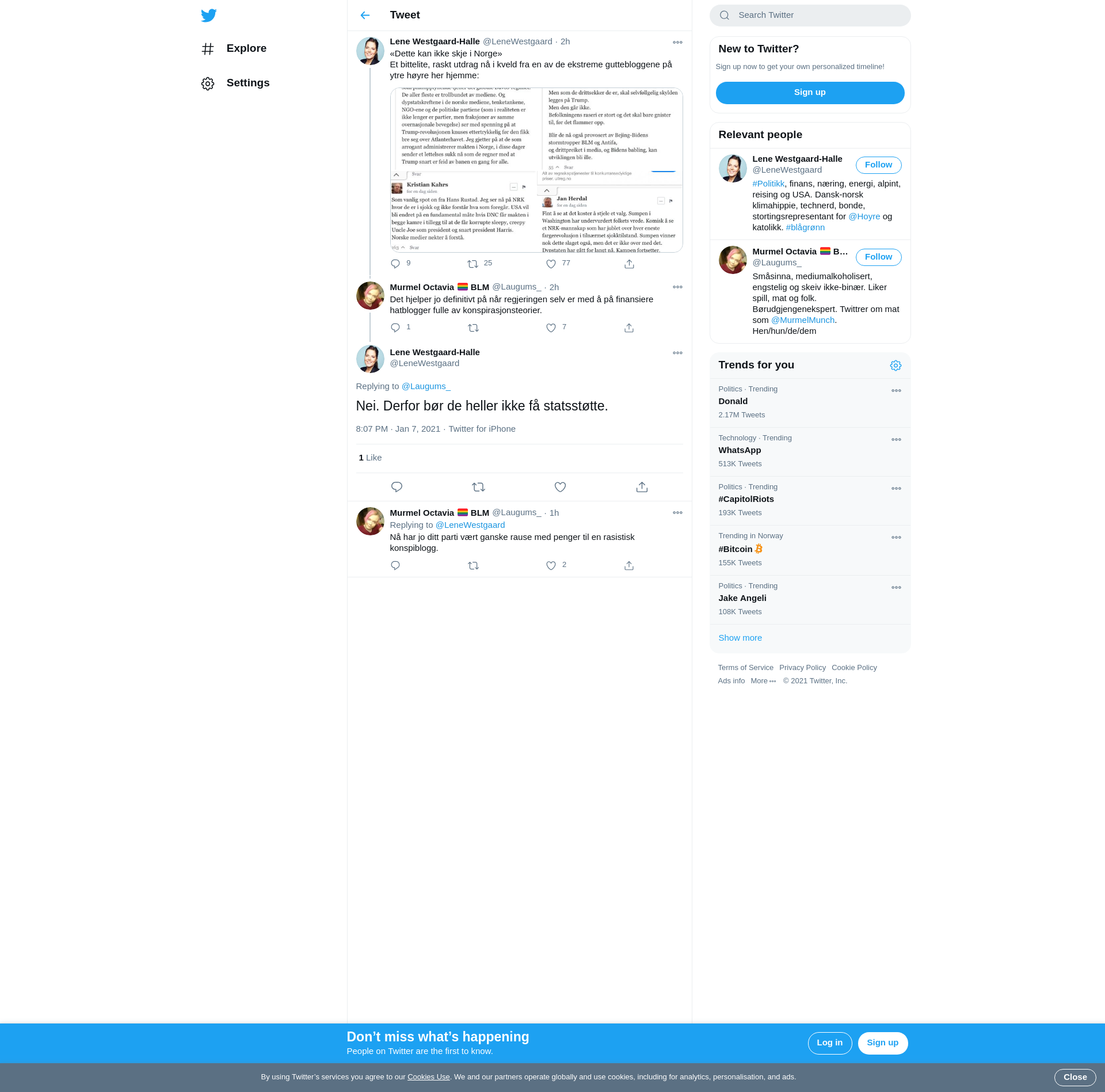Reply to the tweet with 9 replies
Viewport: 1105px width, 1092px height.
pyautogui.click(x=395, y=264)
